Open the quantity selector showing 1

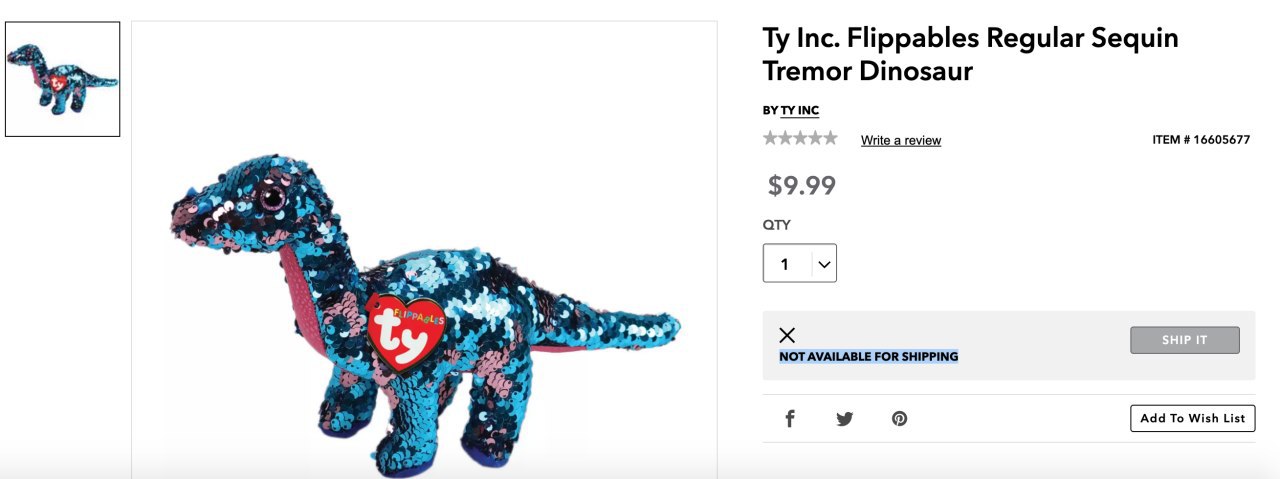coord(800,263)
